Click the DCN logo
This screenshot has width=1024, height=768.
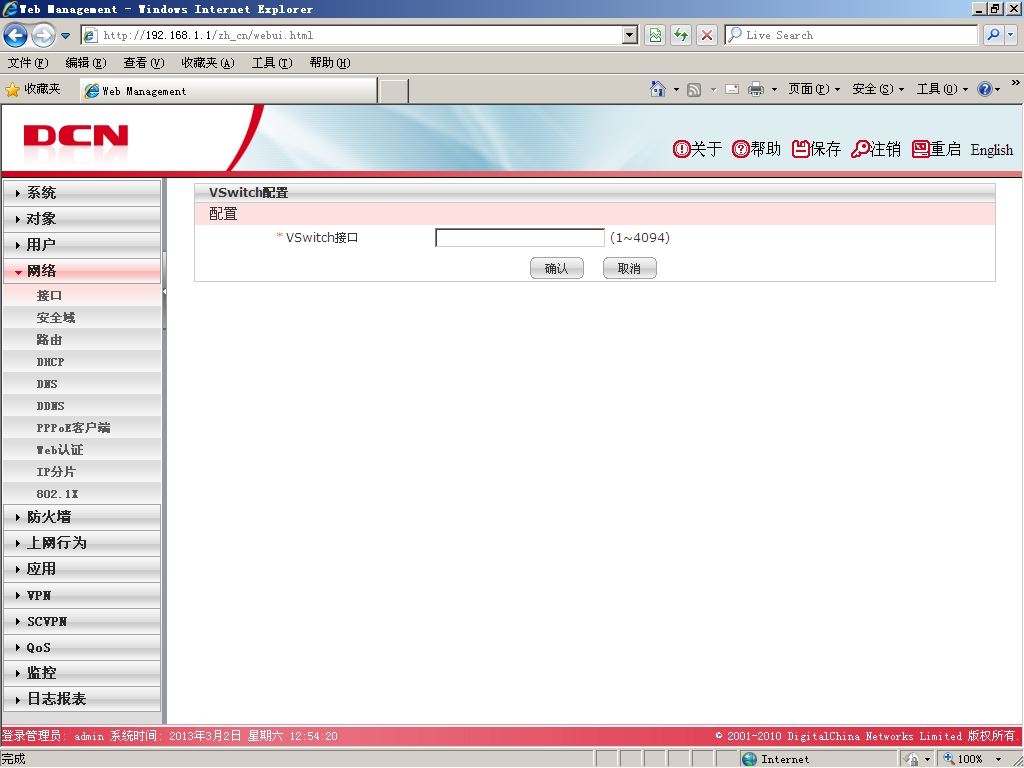[x=76, y=136]
